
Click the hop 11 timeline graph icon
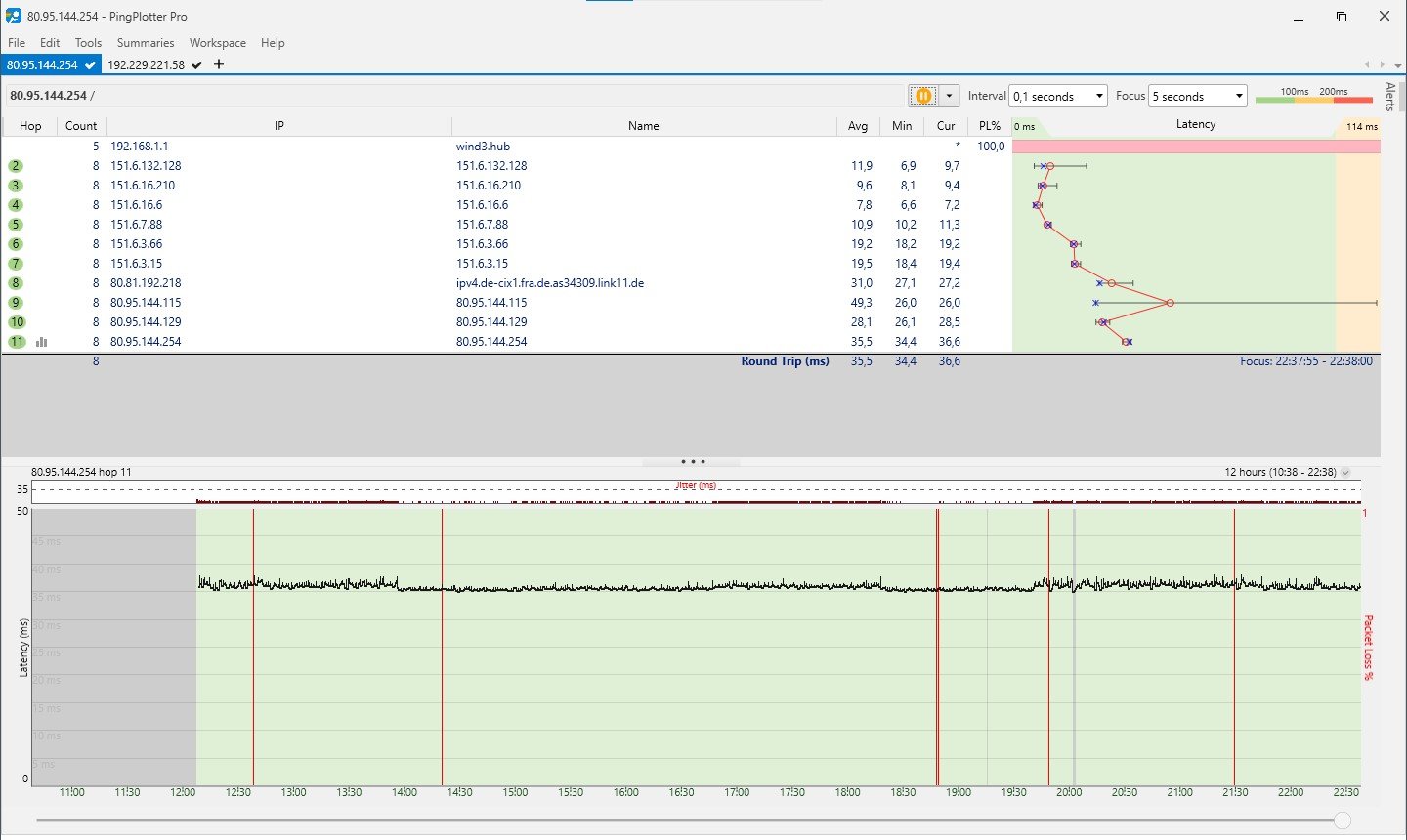pyautogui.click(x=42, y=342)
